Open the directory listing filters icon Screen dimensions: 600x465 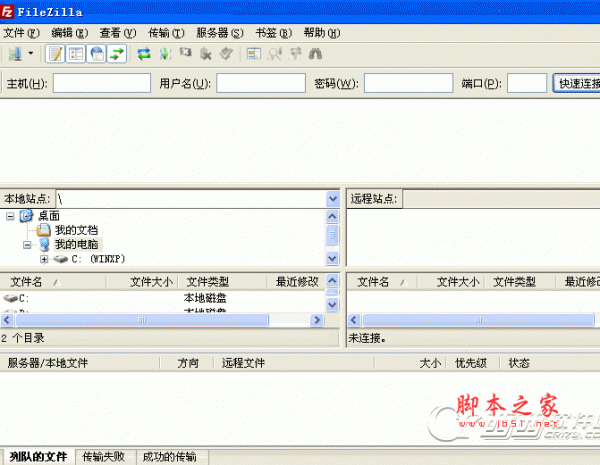pyautogui.click(x=253, y=54)
